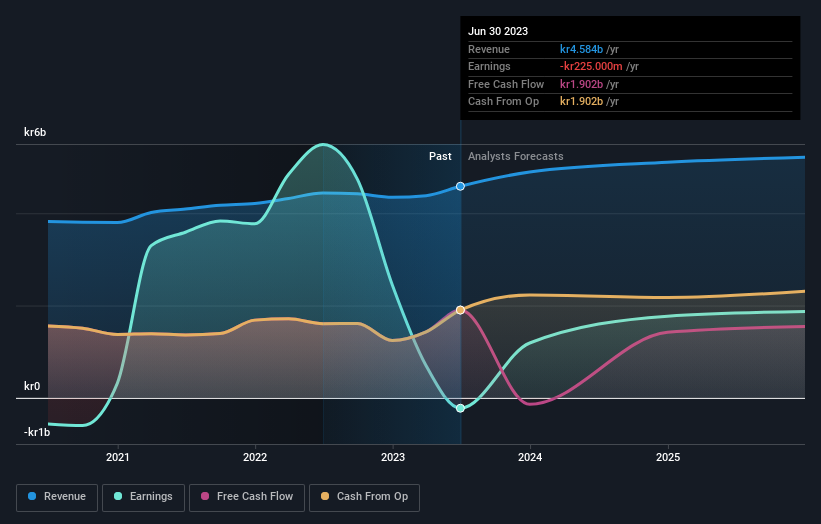This screenshot has width=821, height=524.
Task: Select the Earnings data point marker below zero
Action: click(x=460, y=408)
